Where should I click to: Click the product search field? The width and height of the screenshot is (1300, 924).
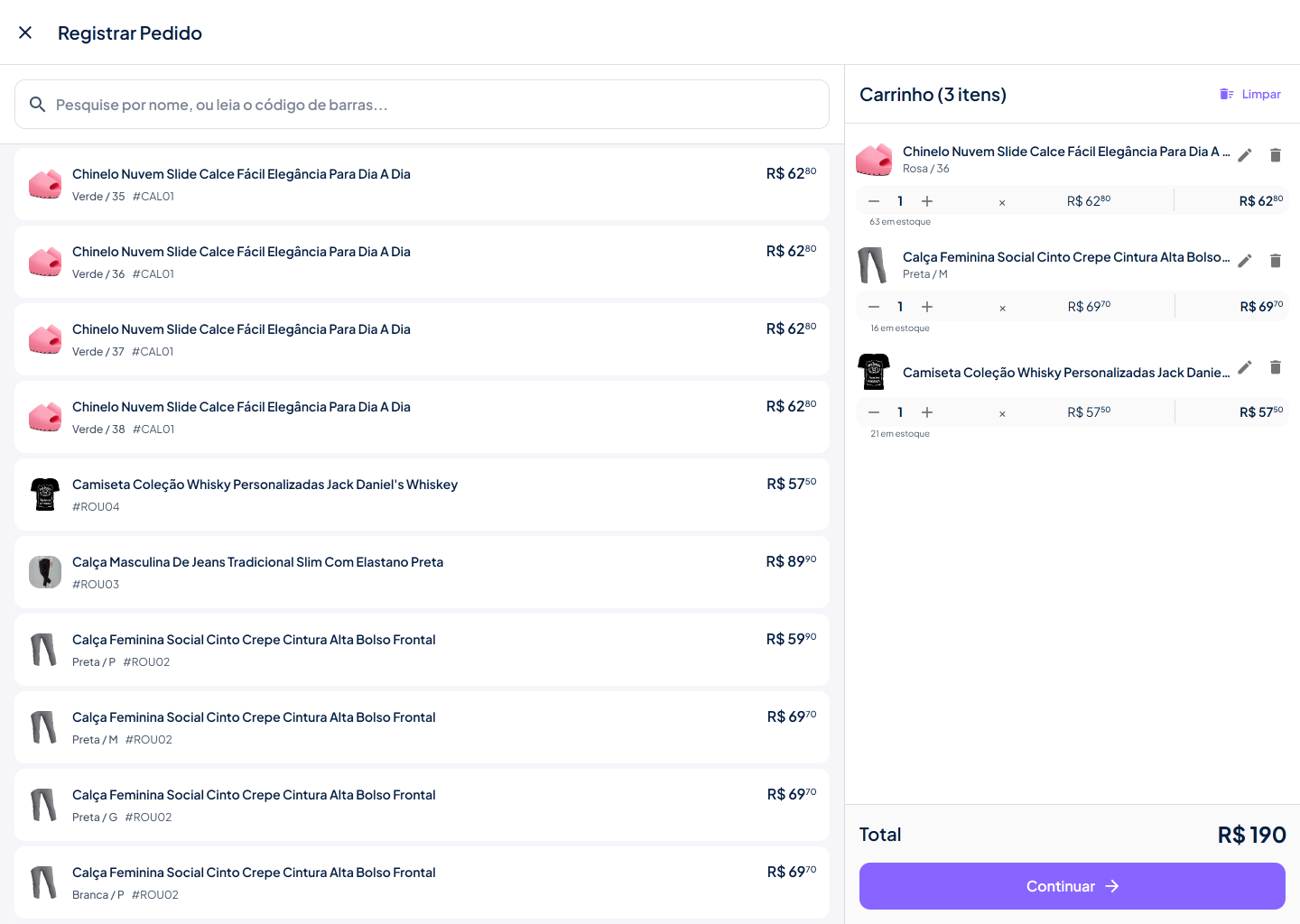(422, 105)
